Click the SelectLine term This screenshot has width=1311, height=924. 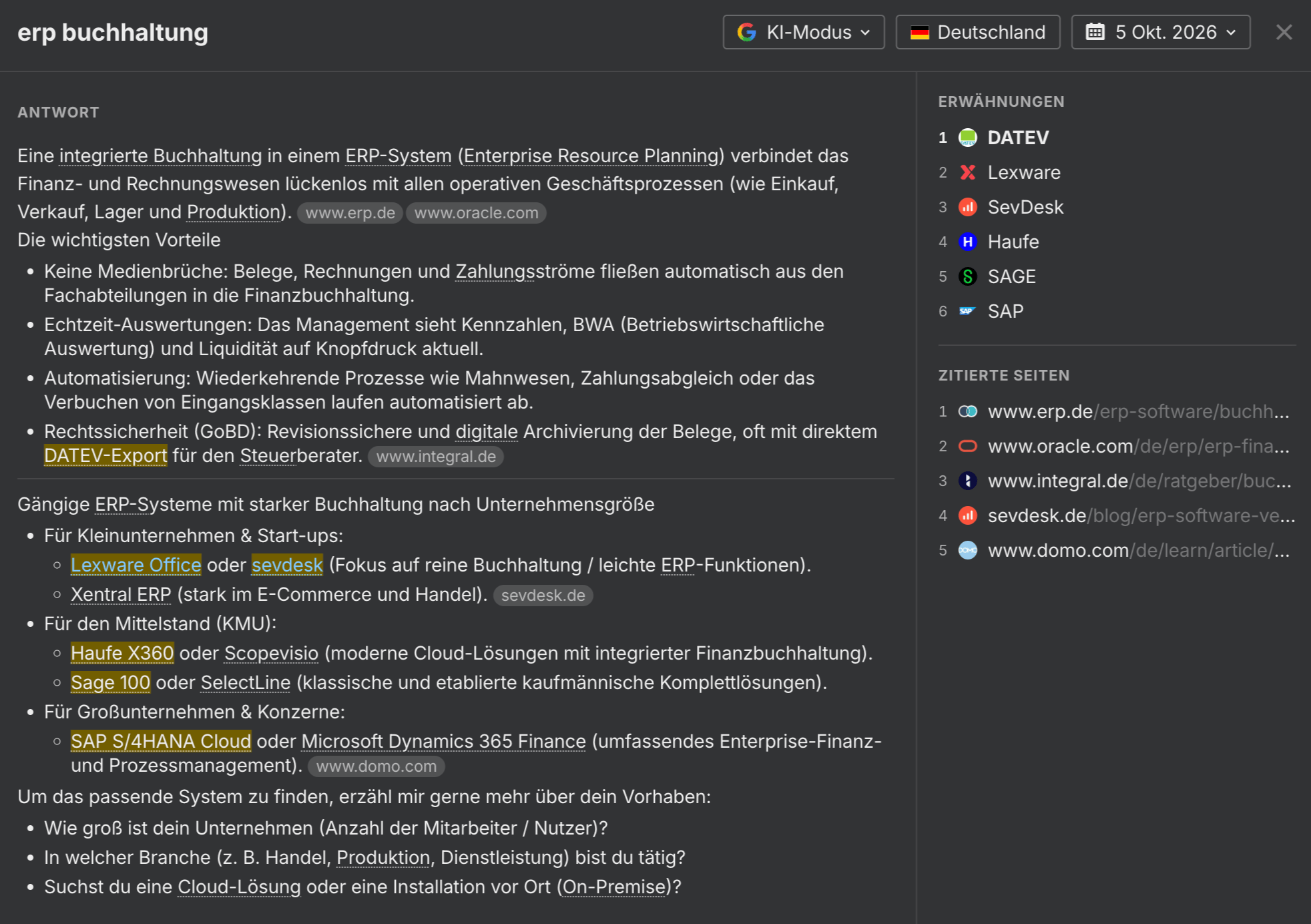coord(246,682)
